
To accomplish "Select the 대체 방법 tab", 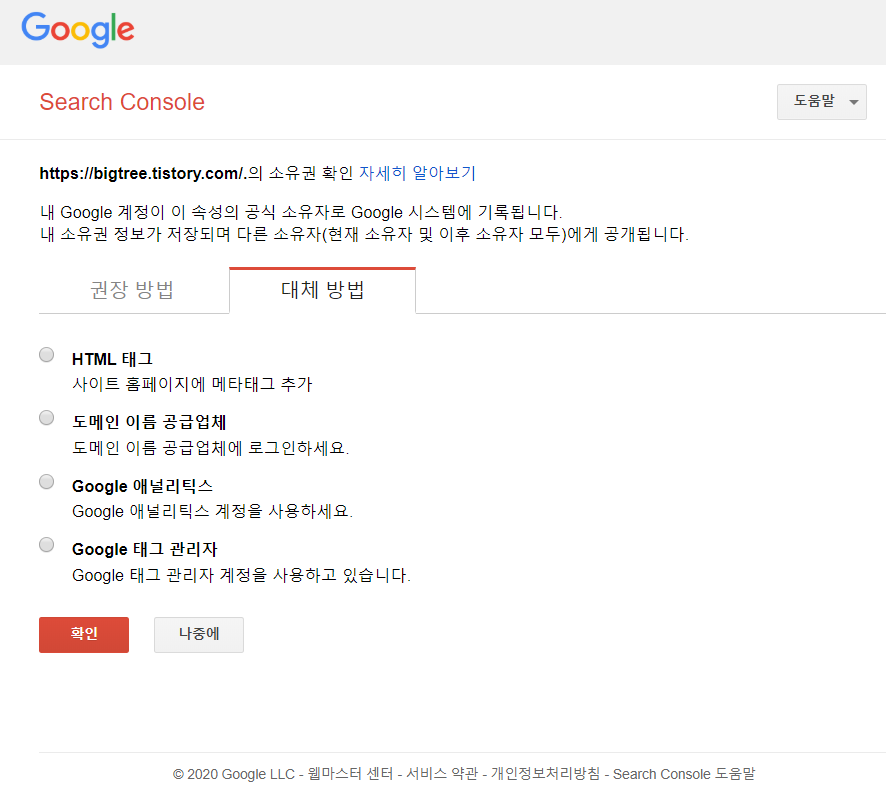I will (x=323, y=290).
